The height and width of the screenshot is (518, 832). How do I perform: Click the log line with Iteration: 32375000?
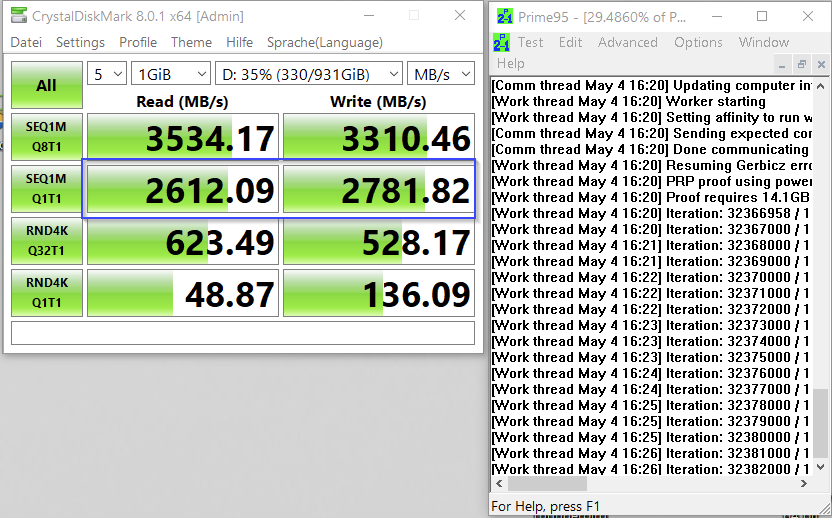652,357
